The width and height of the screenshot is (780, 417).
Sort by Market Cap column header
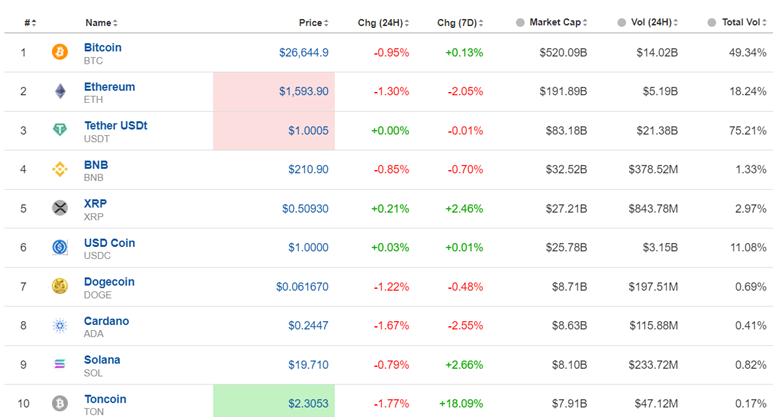[x=558, y=22]
